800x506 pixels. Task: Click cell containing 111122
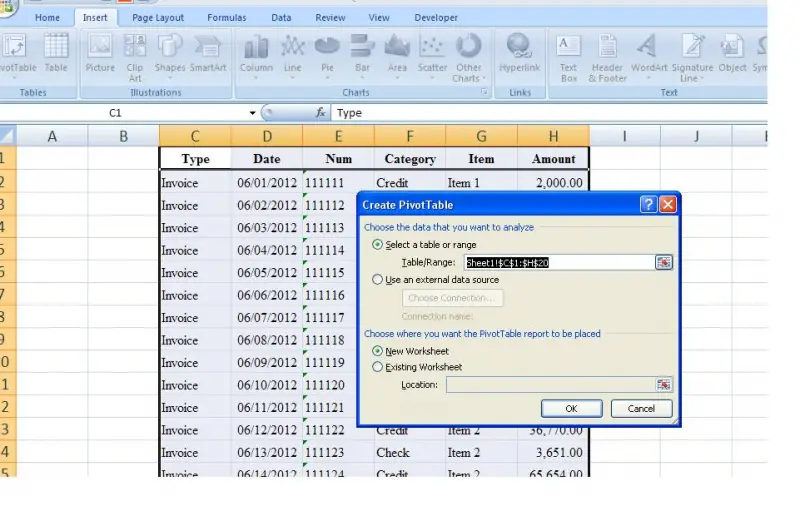330,430
